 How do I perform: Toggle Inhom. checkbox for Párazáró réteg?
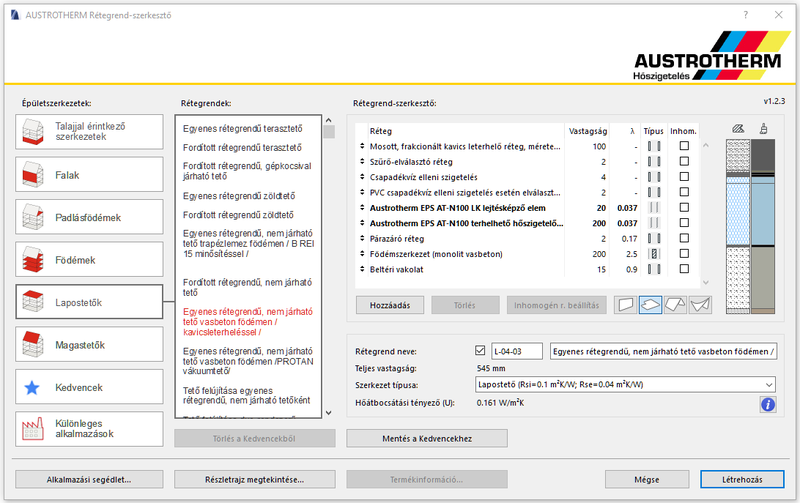pyautogui.click(x=684, y=238)
